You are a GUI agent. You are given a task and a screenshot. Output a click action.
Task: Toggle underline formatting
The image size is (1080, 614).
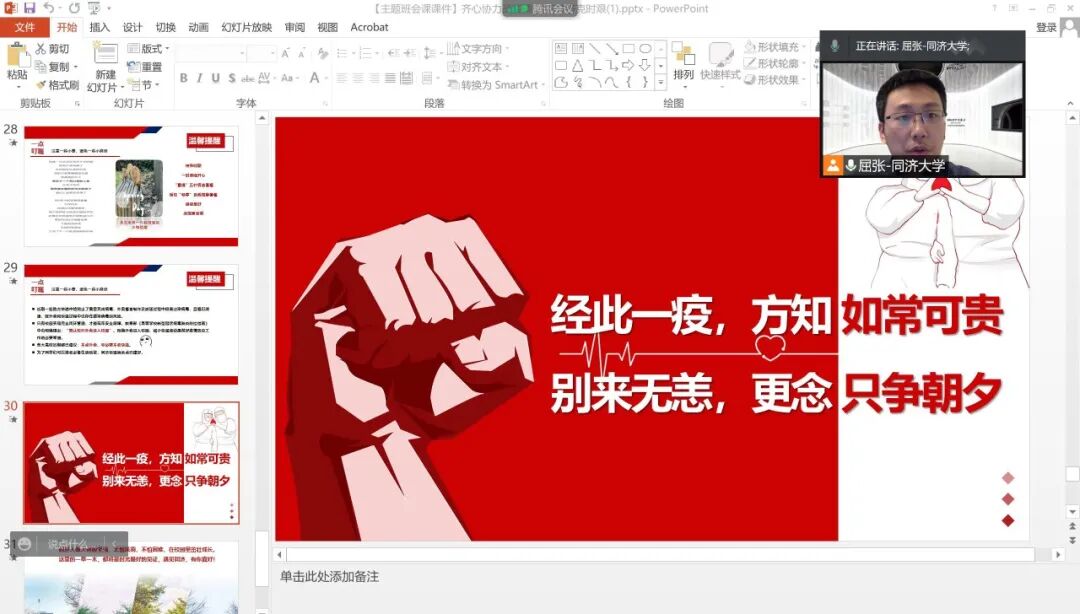point(213,77)
